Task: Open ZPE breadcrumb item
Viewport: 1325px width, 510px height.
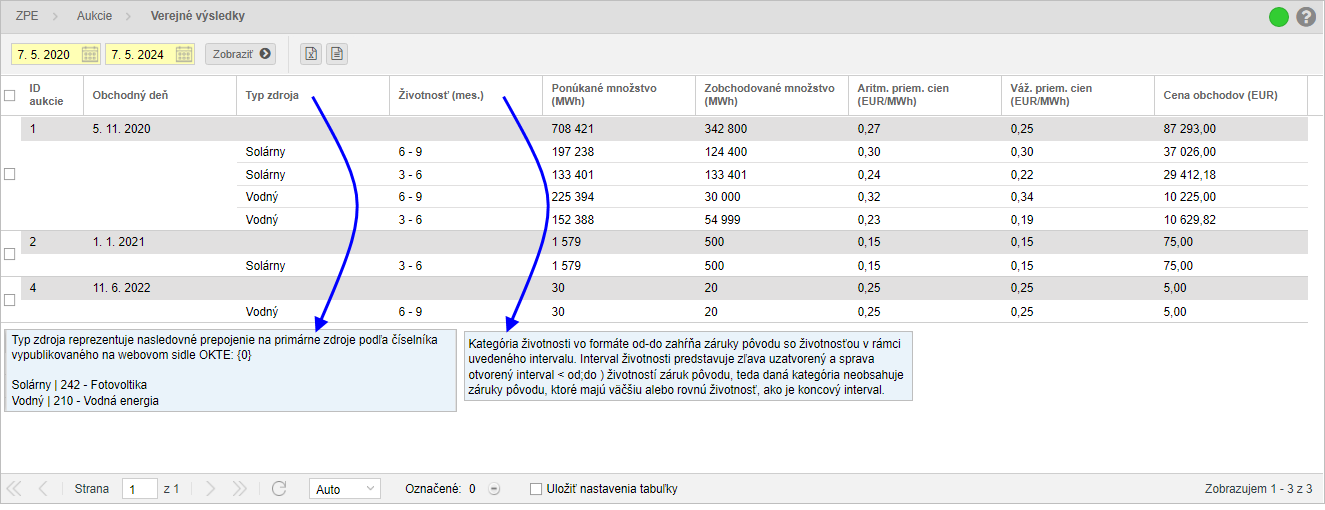Action: (x=28, y=17)
